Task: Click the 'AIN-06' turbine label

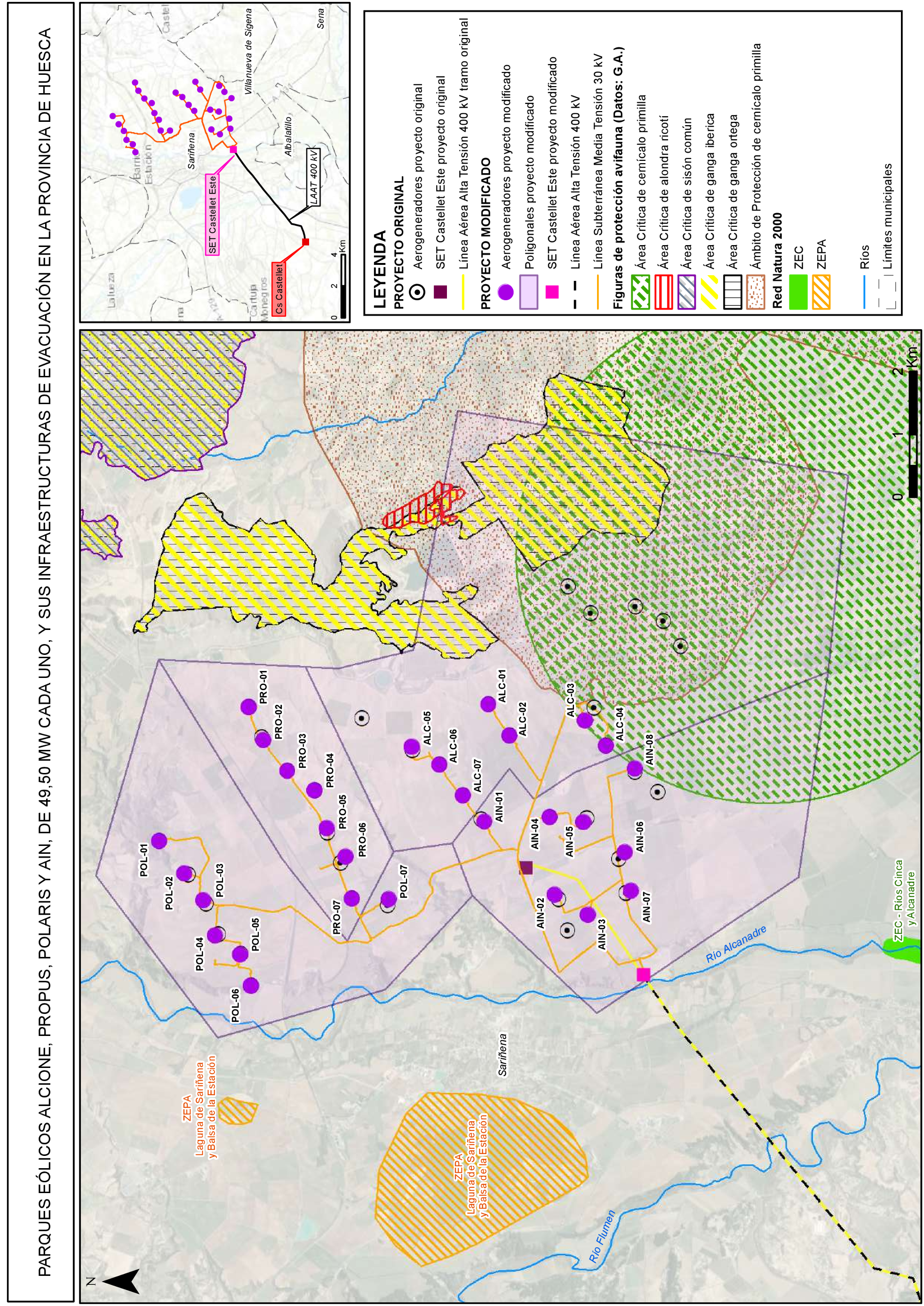Action: click(639, 837)
